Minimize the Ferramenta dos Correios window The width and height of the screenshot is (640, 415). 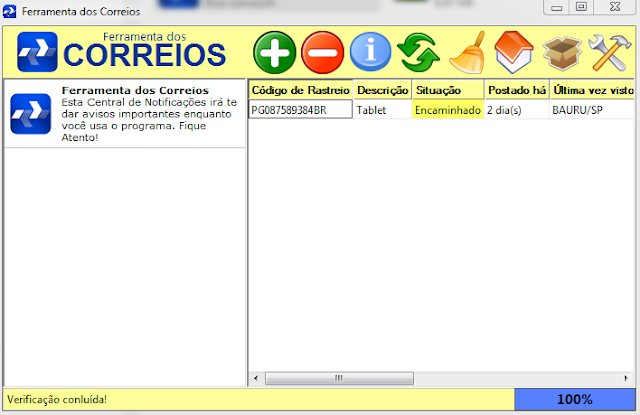tap(557, 7)
